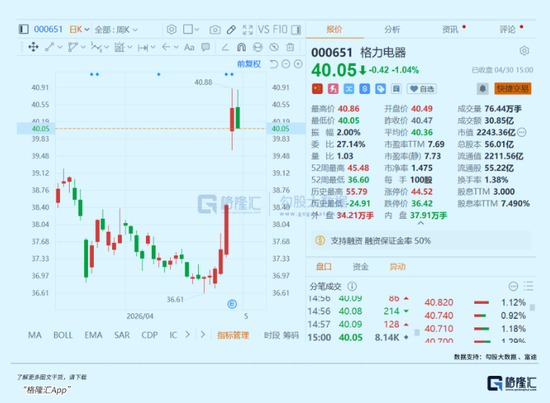This screenshot has width=550, height=403.
Task: Toggle price alert bell icon
Action: 483,89
